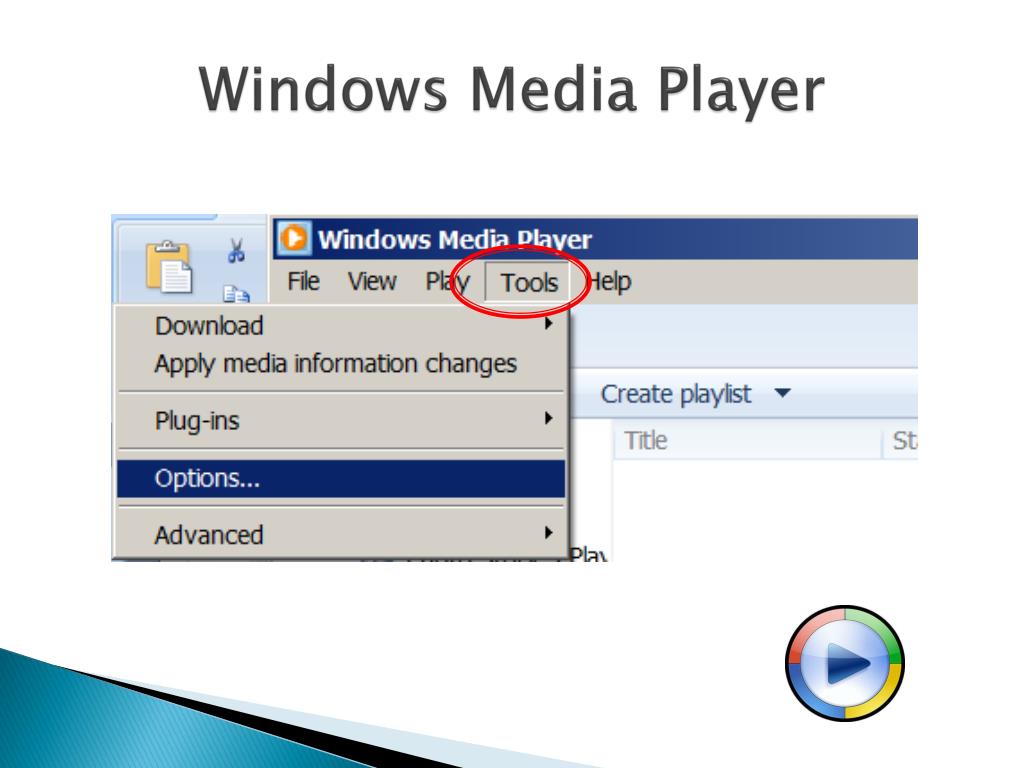Click the Create playlist button
1024x768 pixels.
[x=676, y=394]
